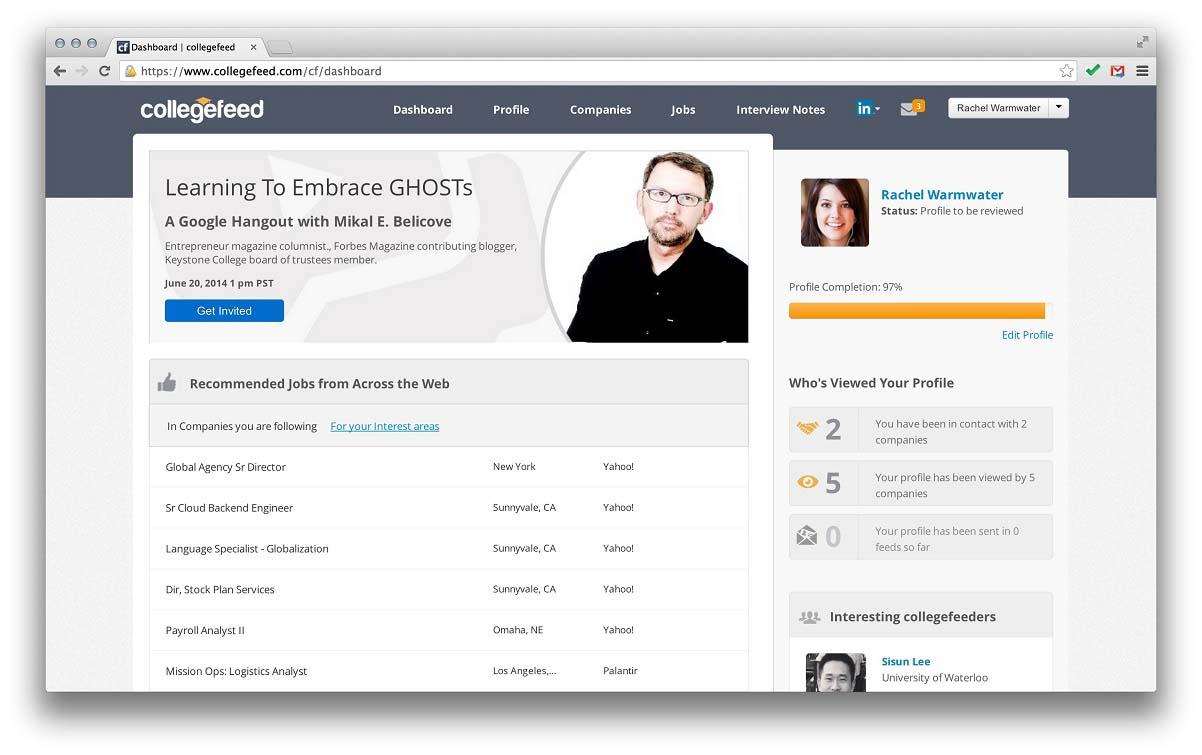Click the Get Invited button

[x=224, y=311]
